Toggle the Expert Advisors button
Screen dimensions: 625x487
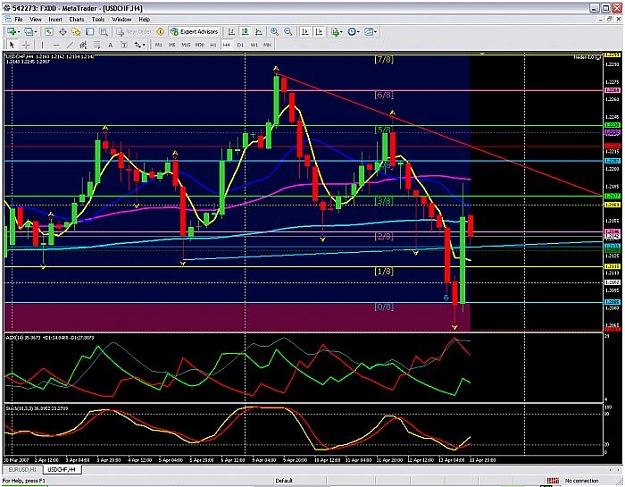pyautogui.click(x=194, y=32)
